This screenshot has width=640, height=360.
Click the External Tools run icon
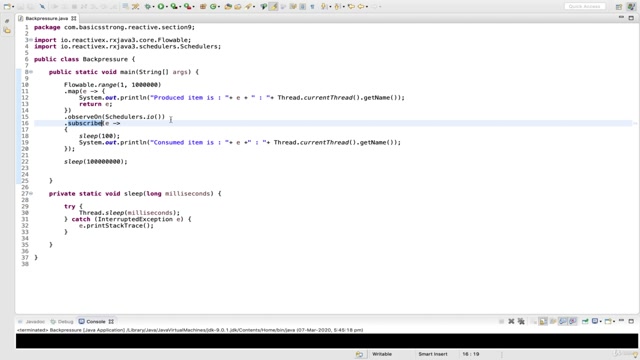187,7
